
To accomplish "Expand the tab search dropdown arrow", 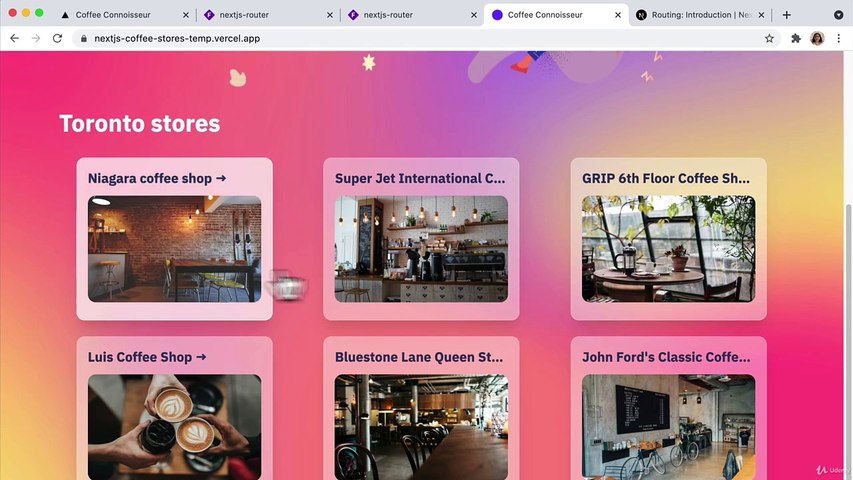I will 838,15.
